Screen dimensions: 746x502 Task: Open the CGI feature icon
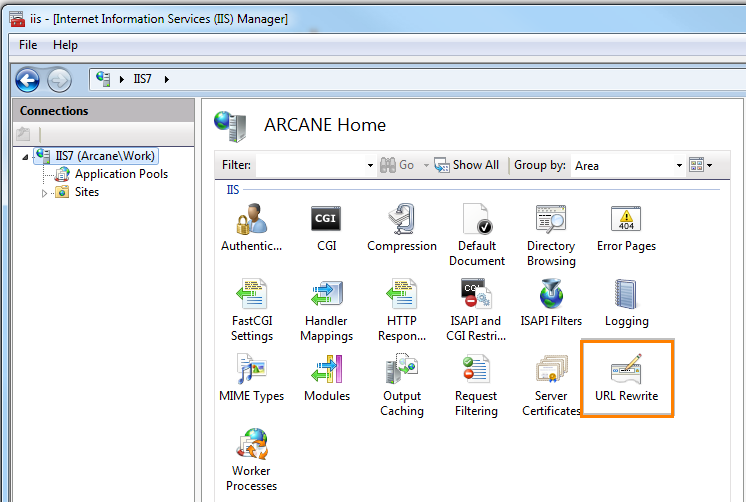coord(326,227)
